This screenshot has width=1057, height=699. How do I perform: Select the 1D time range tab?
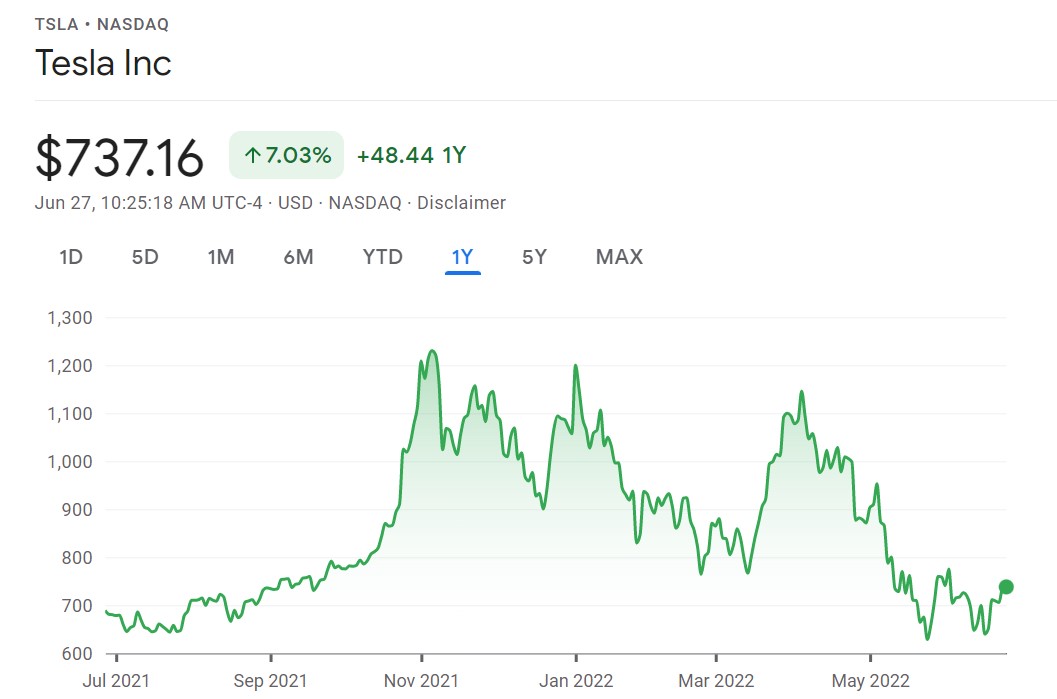[x=71, y=257]
